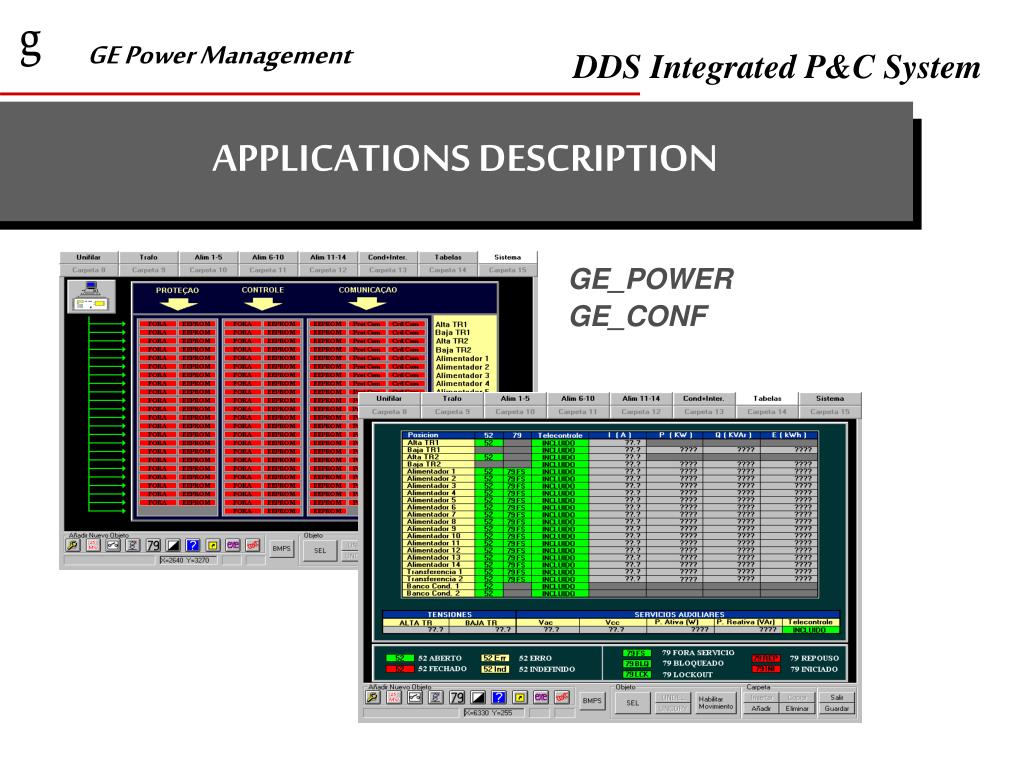Select the wrench tool icon in the front Tabelas window
Image resolution: width=1024 pixels, height=768 pixels.
[x=373, y=697]
